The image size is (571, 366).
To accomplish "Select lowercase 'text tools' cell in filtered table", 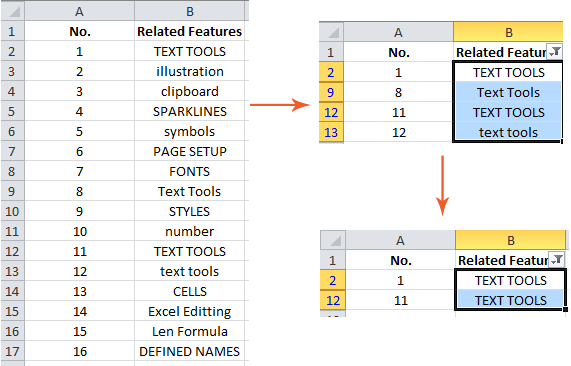I will tap(508, 132).
